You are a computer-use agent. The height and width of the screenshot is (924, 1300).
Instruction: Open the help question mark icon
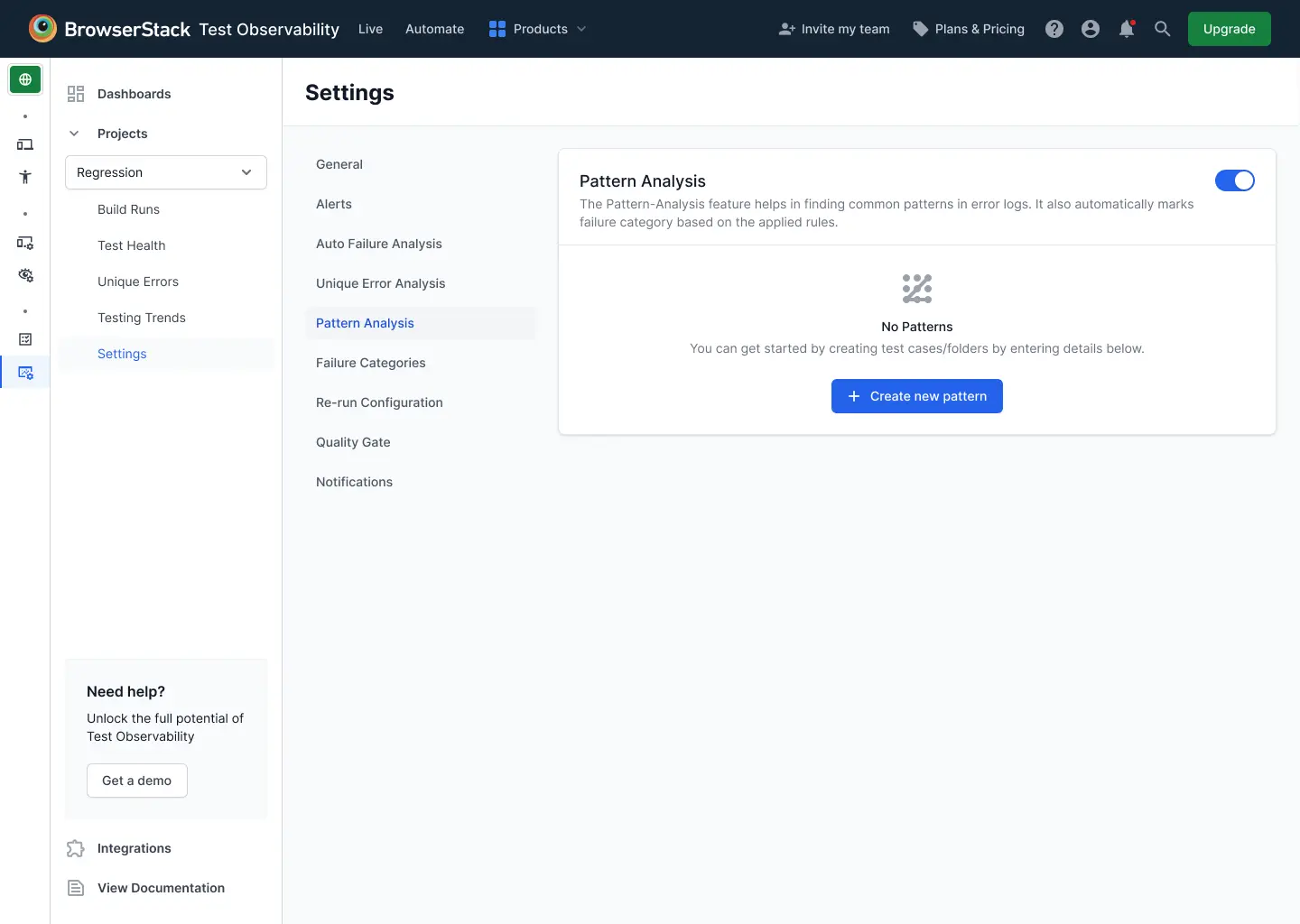tap(1054, 29)
